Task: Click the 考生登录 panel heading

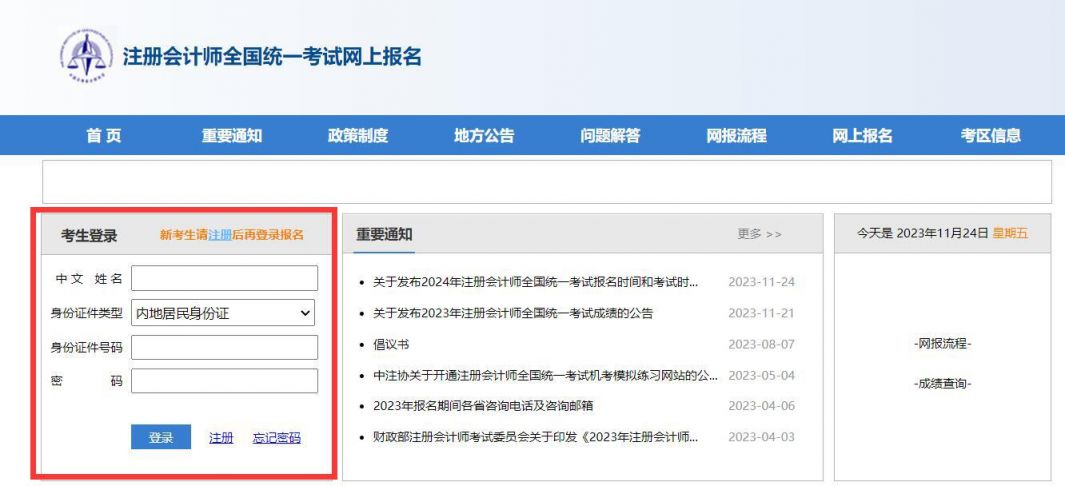Action: tap(89, 236)
